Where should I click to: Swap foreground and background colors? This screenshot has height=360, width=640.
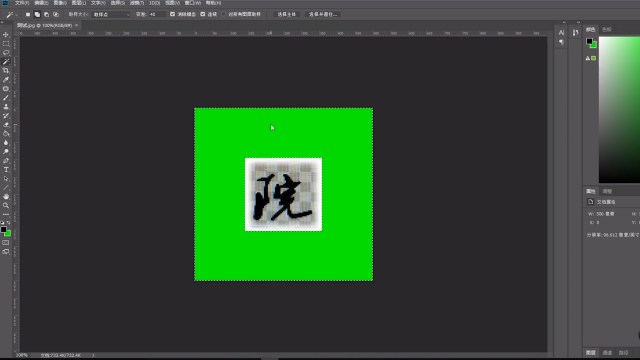click(x=9, y=222)
